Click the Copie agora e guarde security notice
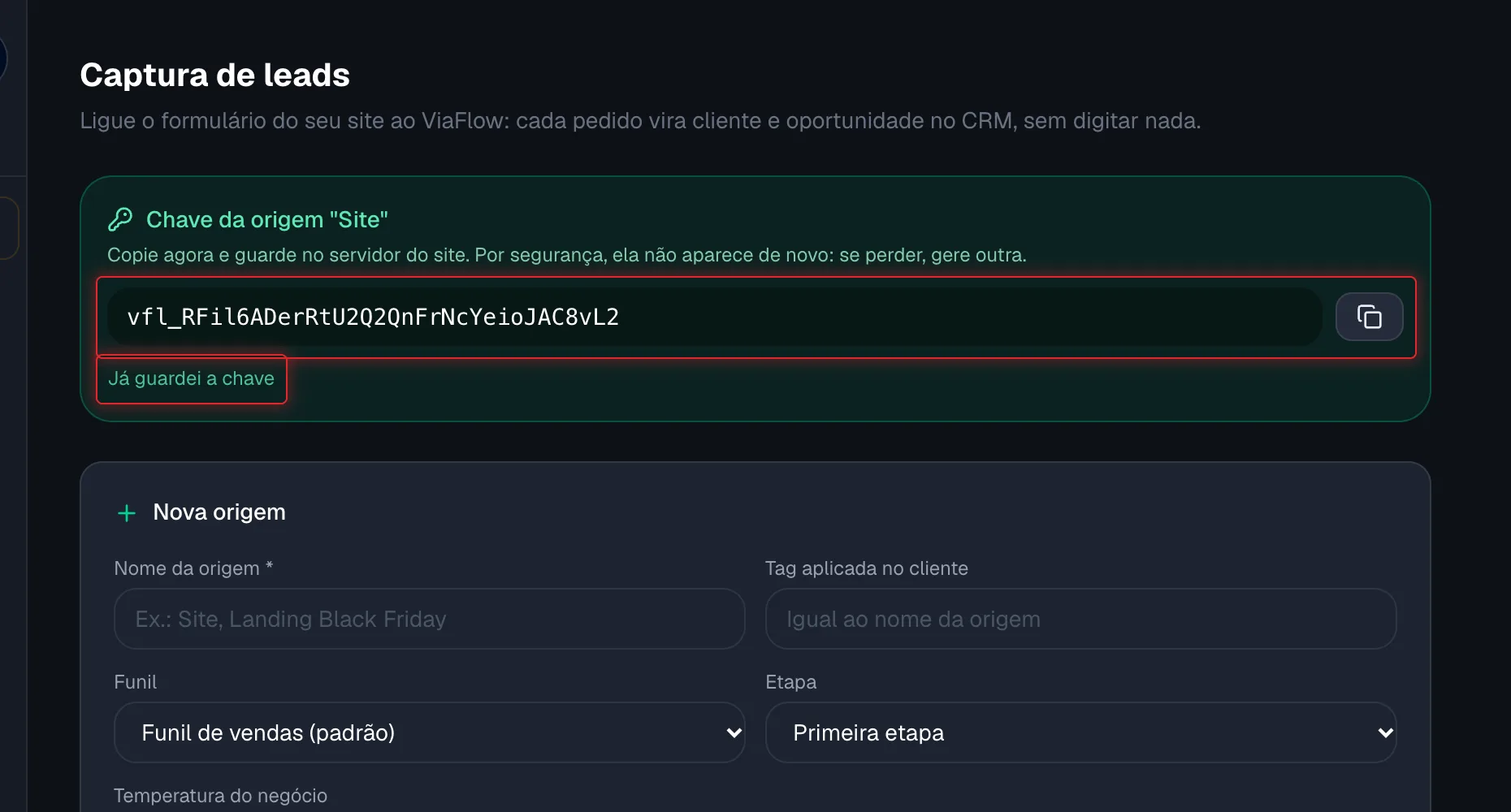Screen dimensions: 1511x812 point(567,255)
